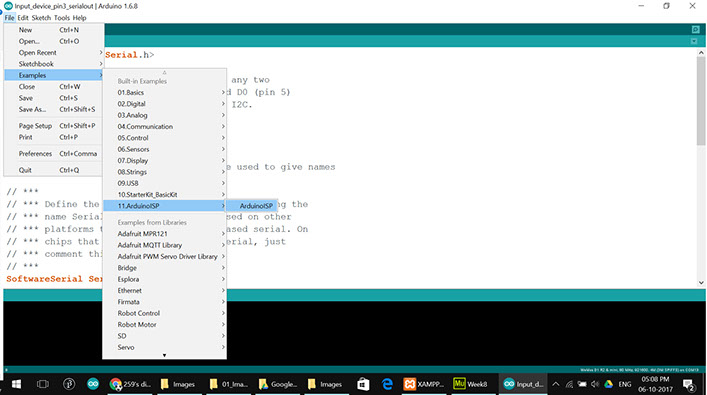Open Wi-Fi network tray icon
This screenshot has width=707, height=395.
tap(569, 384)
